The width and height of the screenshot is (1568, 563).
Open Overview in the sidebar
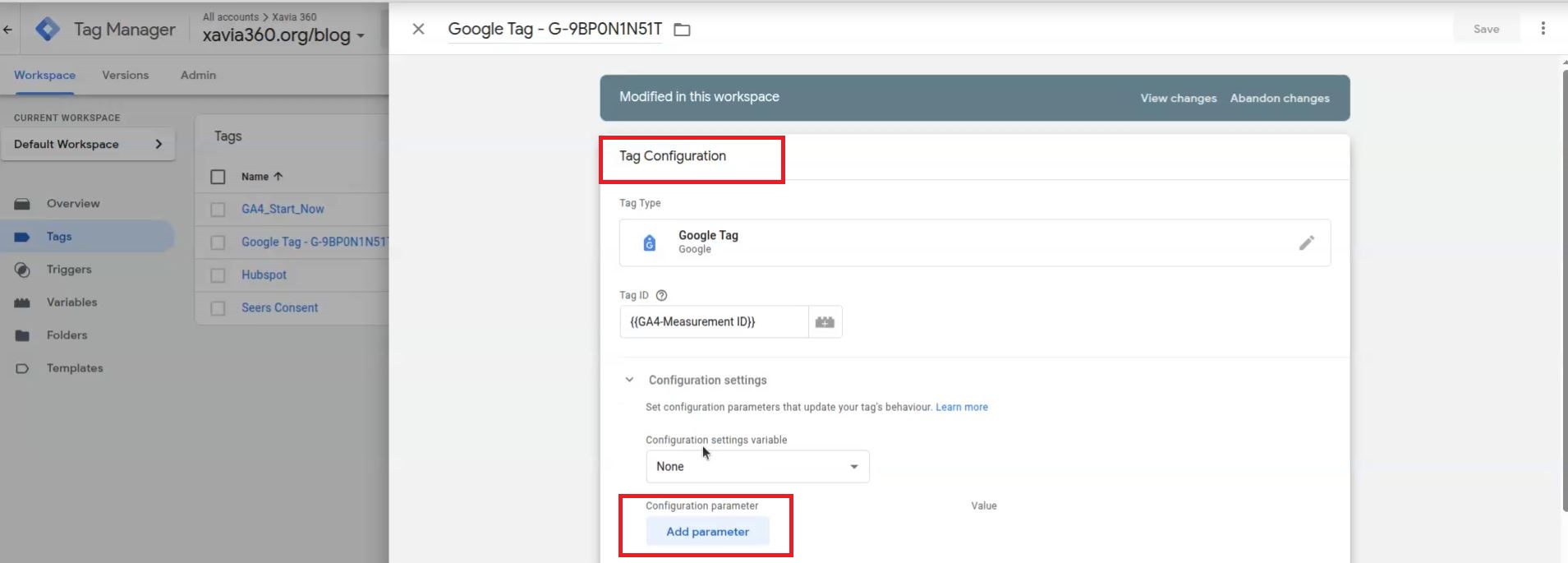(73, 204)
